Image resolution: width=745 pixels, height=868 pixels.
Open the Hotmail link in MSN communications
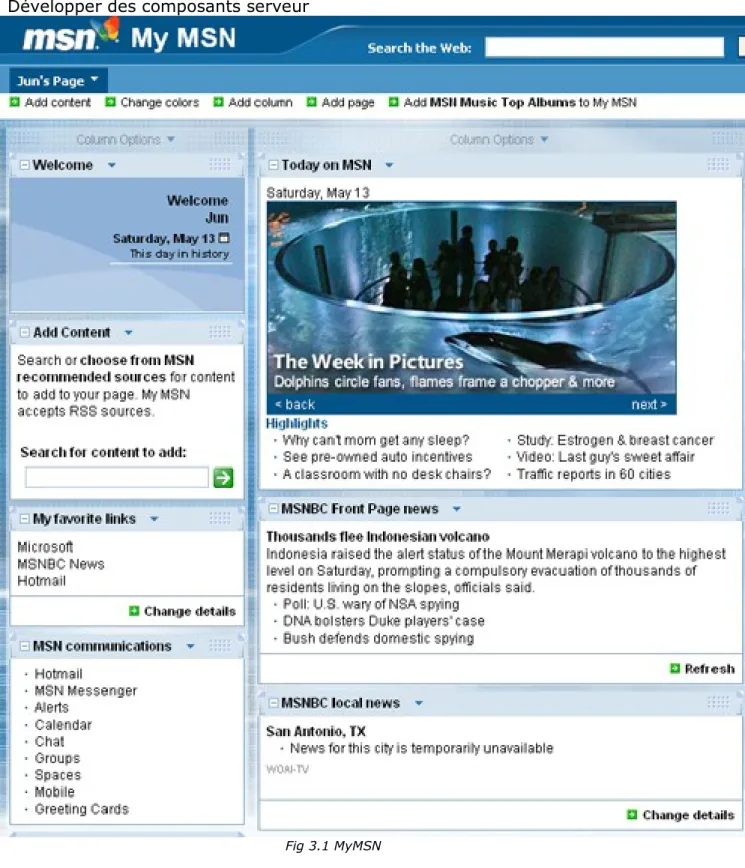pos(58,674)
